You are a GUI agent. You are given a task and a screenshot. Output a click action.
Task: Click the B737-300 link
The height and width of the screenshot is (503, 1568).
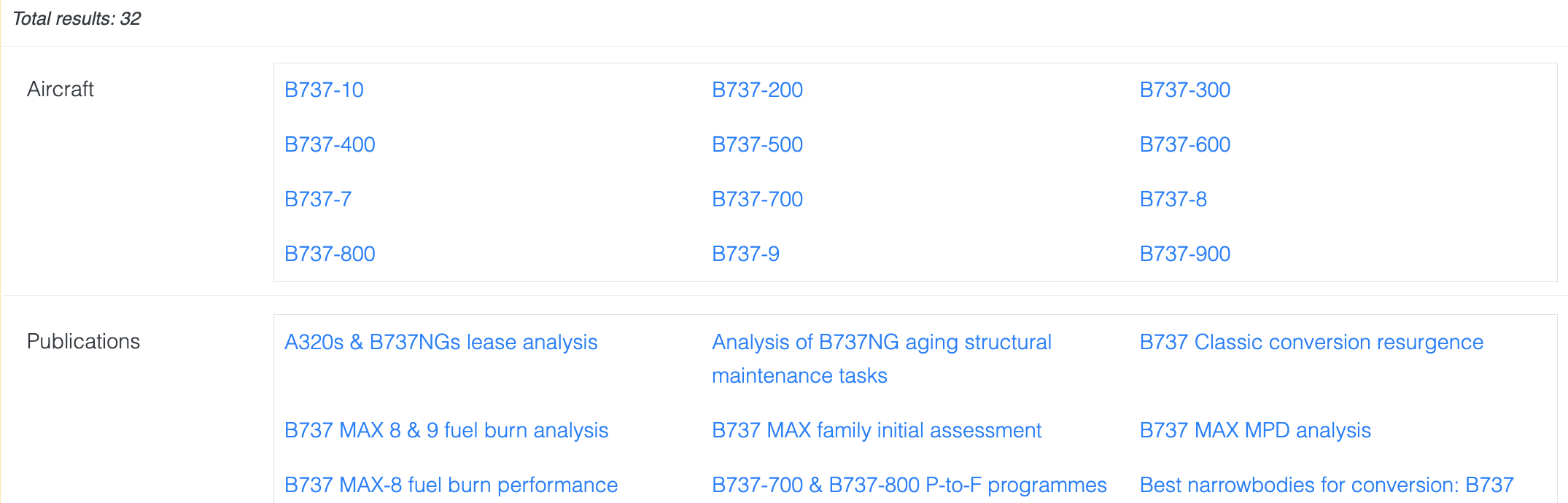1184,90
